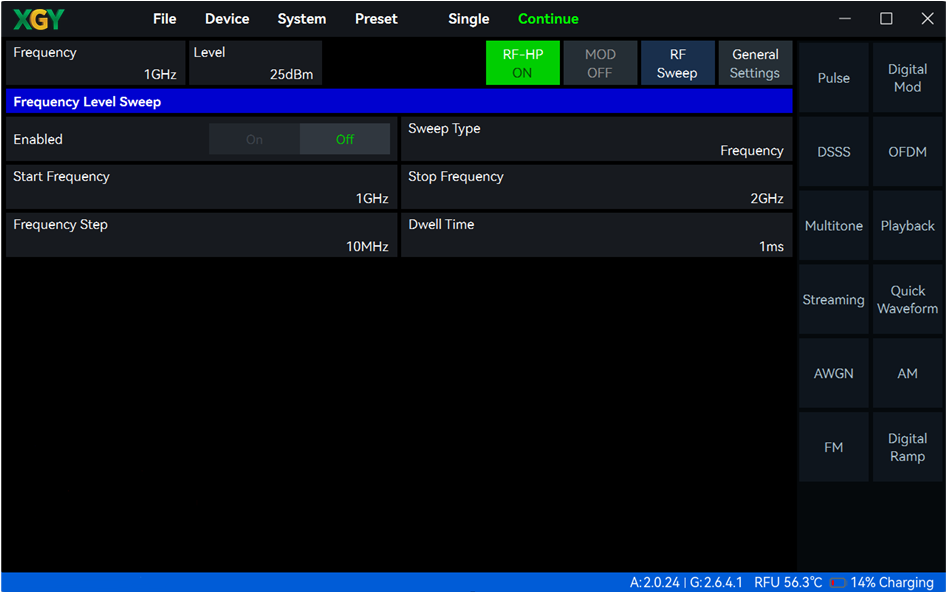Click the battery charging icon
This screenshot has height=593, width=947.
coord(838,583)
